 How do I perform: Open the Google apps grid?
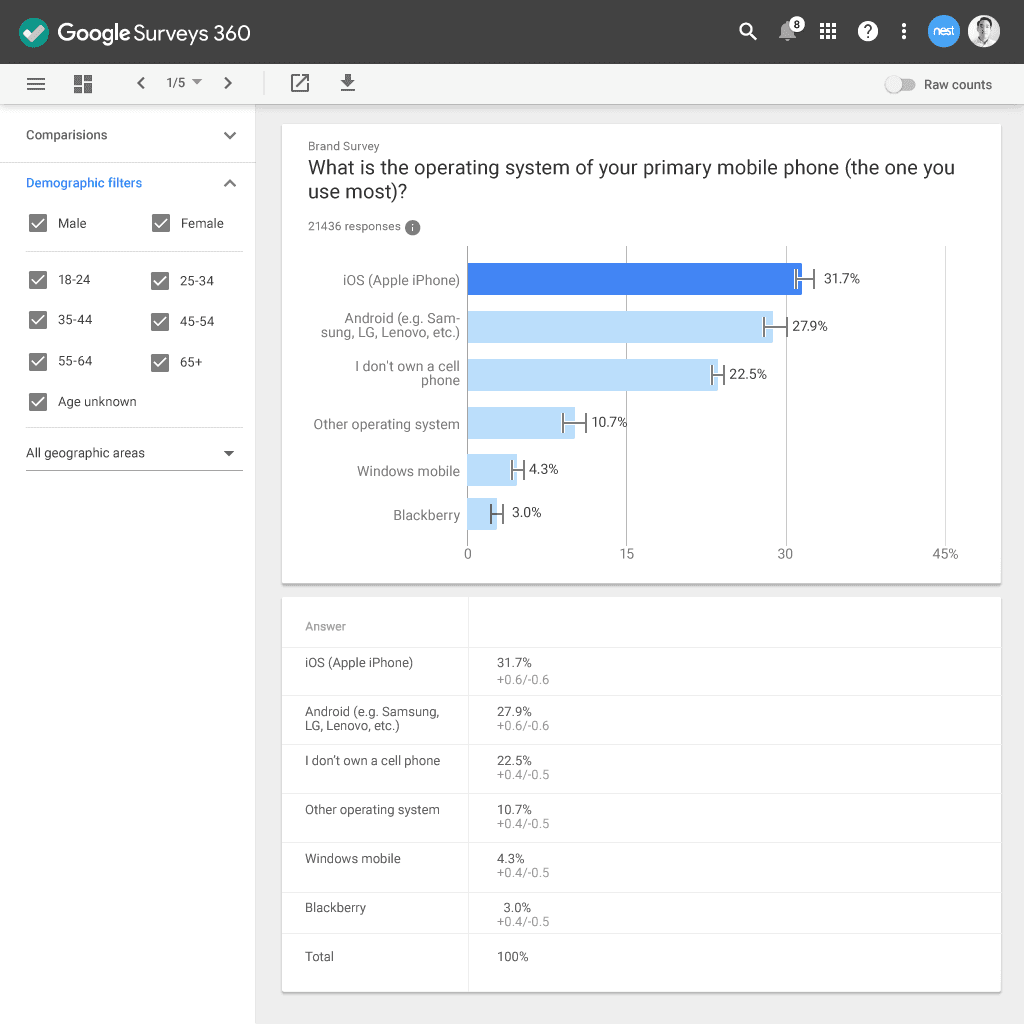[828, 32]
